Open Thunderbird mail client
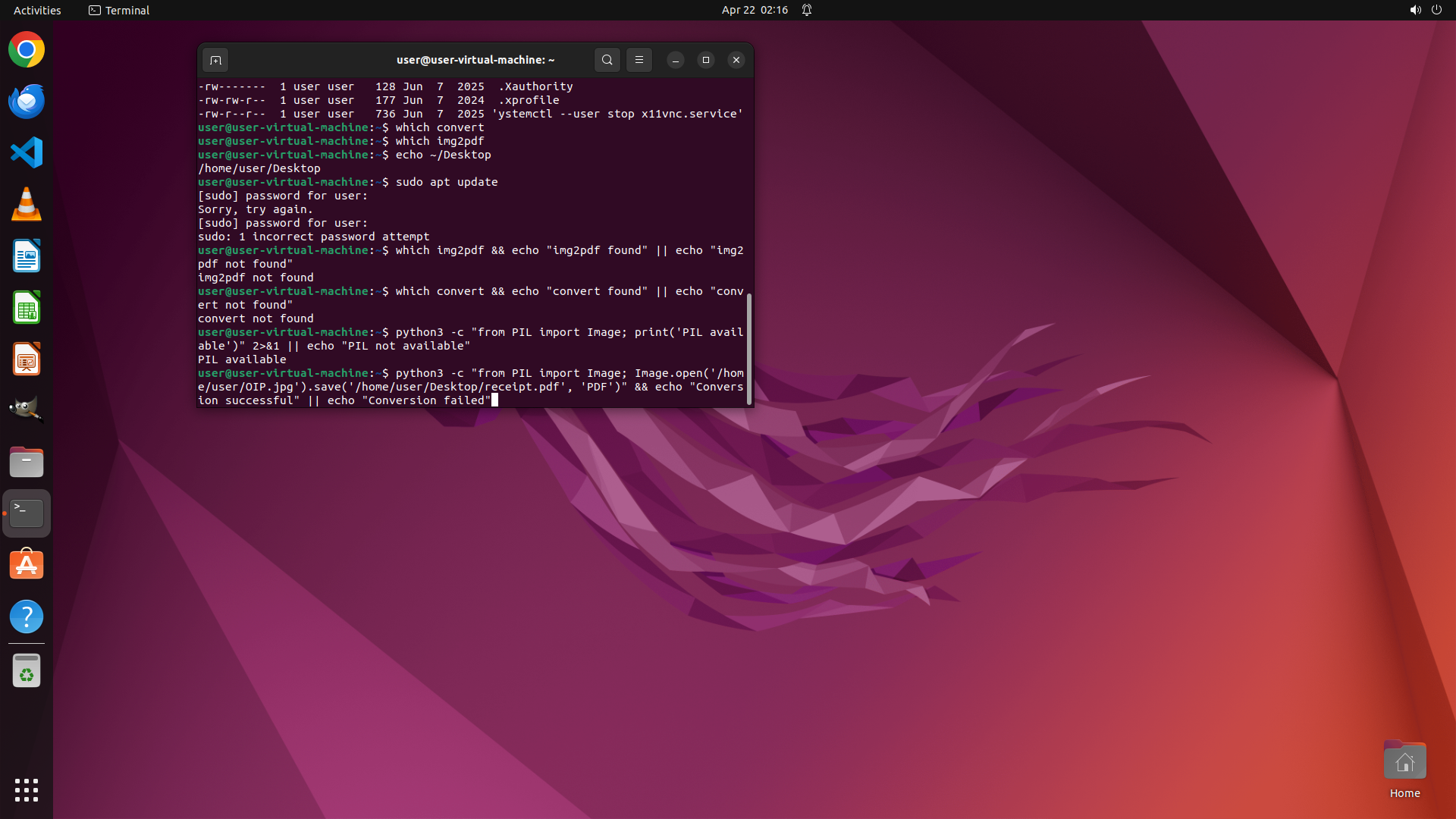This screenshot has height=819, width=1456. point(27,102)
